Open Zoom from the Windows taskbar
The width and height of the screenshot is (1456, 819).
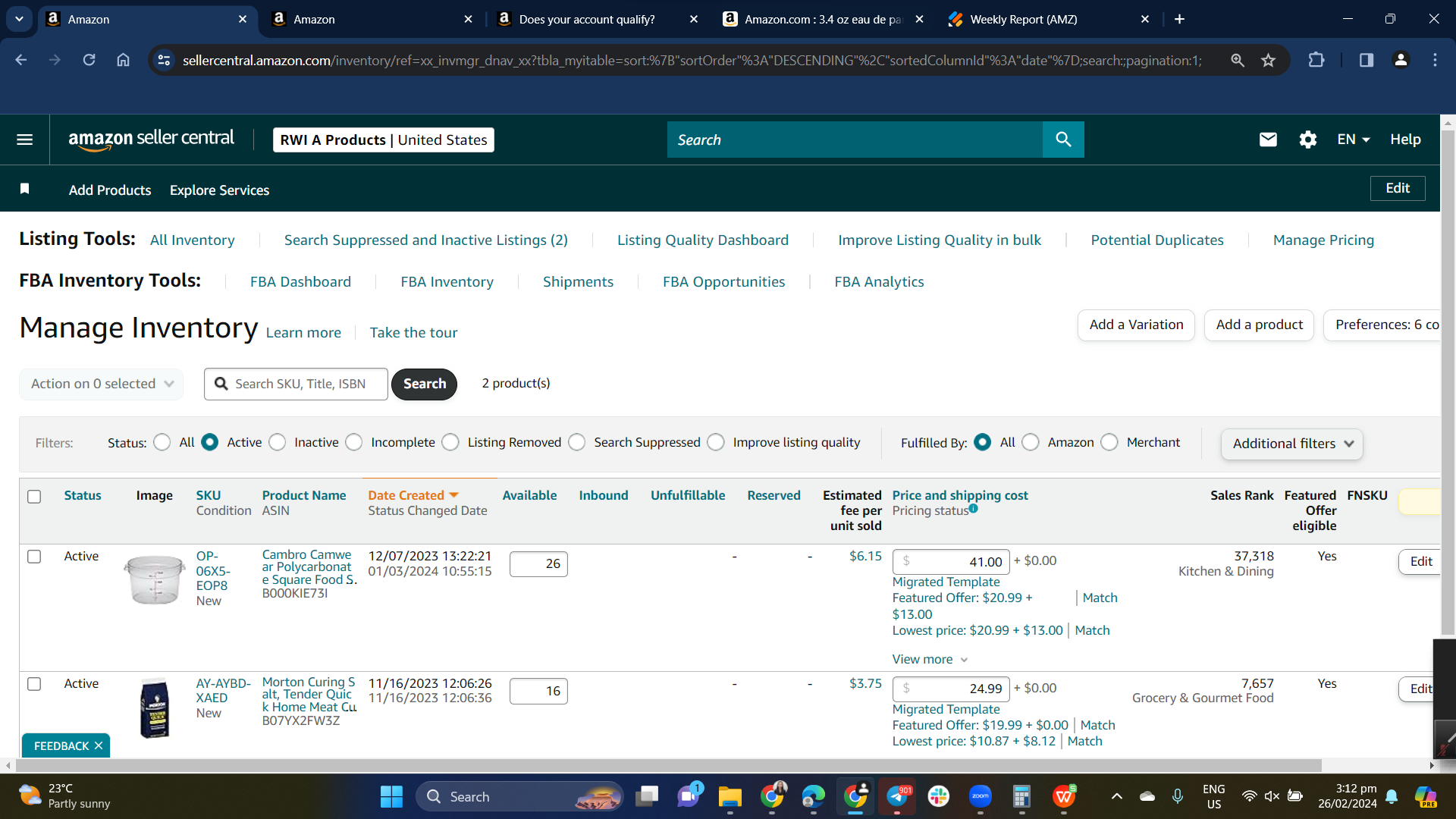980,796
